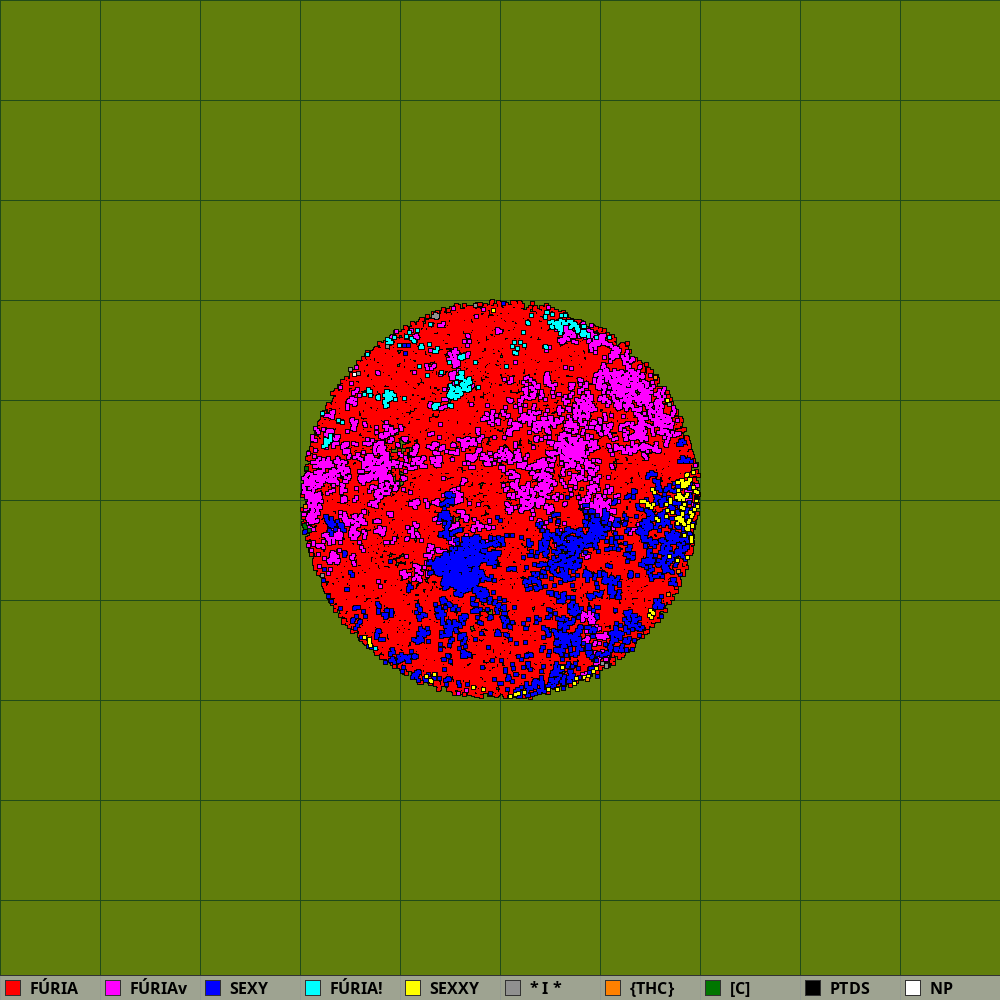
Task: Click the PTDS legend label
Action: pyautogui.click(x=849, y=988)
